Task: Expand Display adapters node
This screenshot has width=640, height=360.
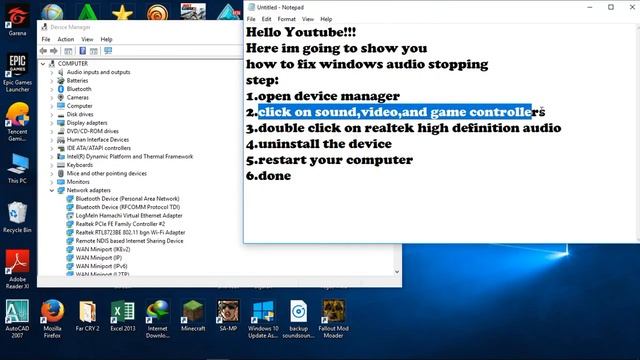Action: coord(52,123)
